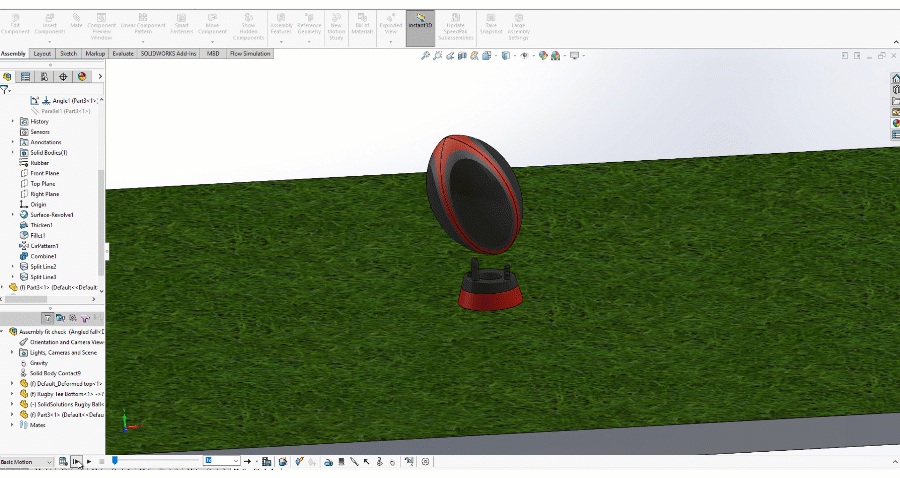
Task: Click the rugby ball in the viewport
Action: tap(475, 193)
